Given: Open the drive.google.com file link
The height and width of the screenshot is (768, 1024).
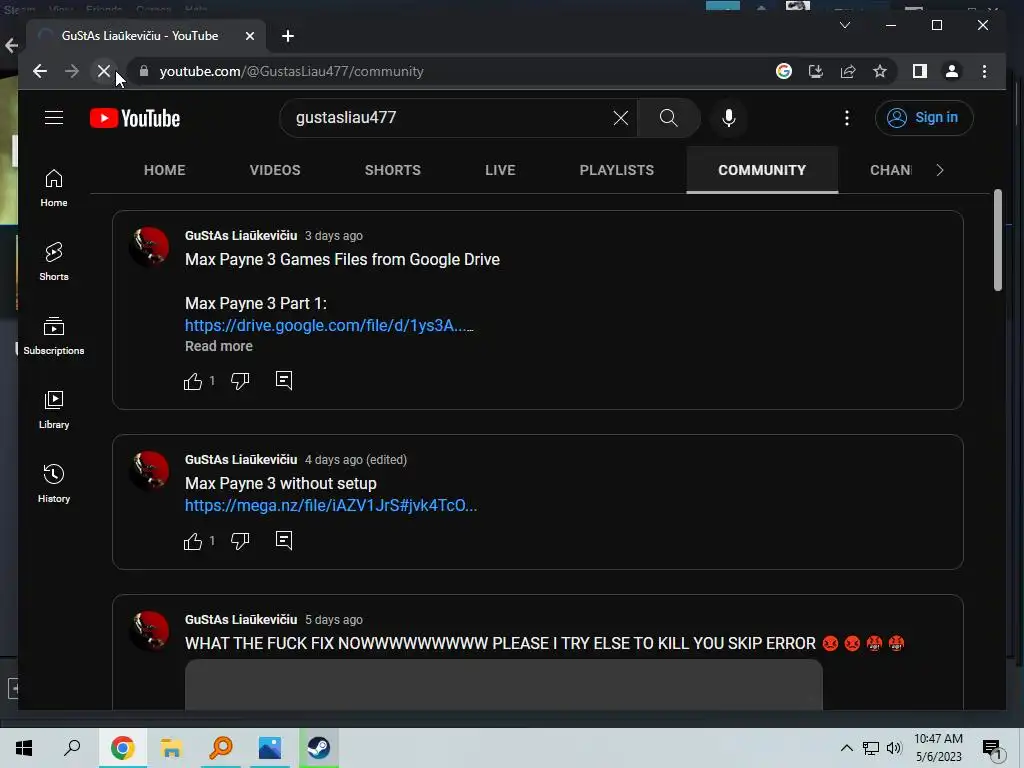Looking at the screenshot, I should tap(328, 325).
